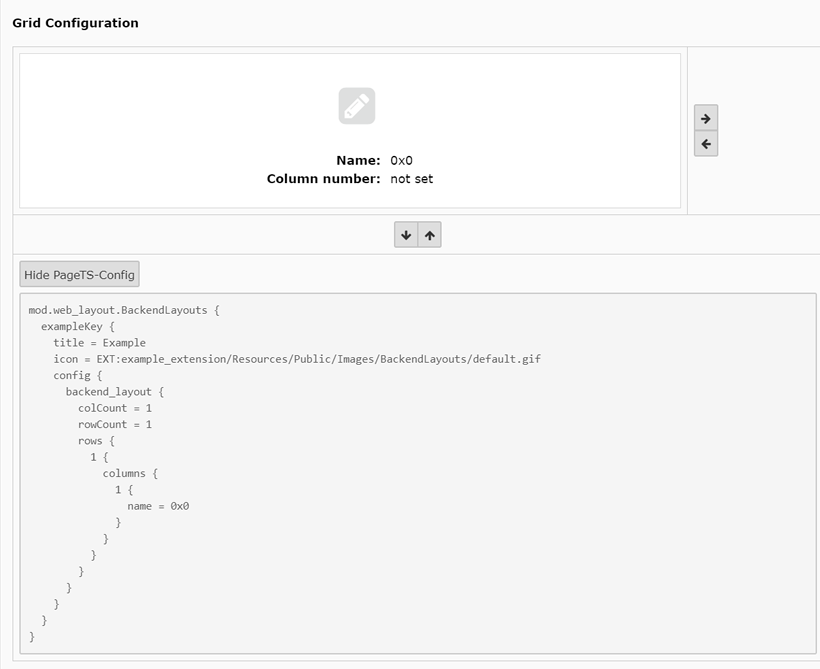820x669 pixels.
Task: Add a column with the right arrow
Action: (706, 118)
